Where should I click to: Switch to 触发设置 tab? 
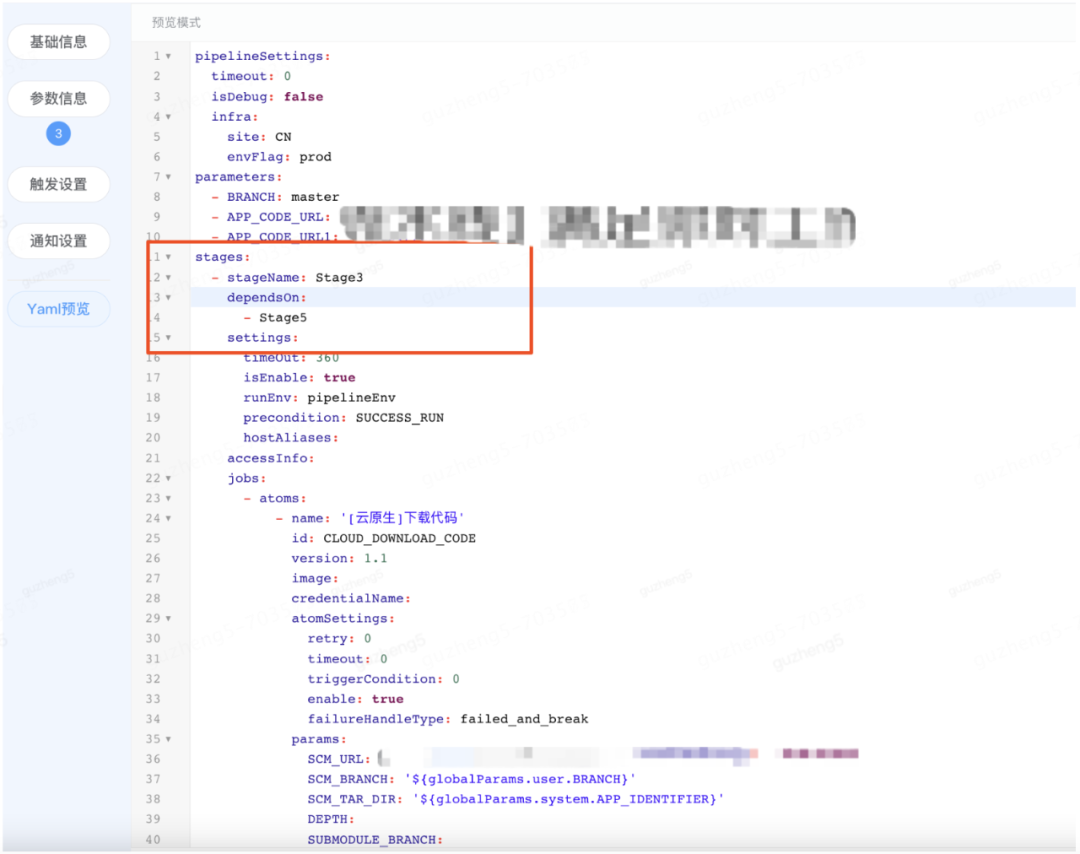59,184
